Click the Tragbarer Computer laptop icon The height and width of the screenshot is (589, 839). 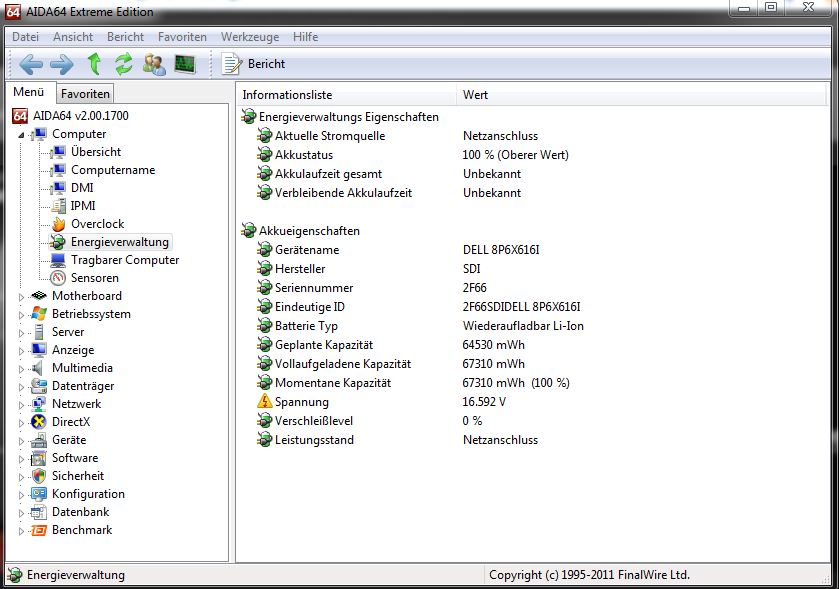tap(58, 260)
